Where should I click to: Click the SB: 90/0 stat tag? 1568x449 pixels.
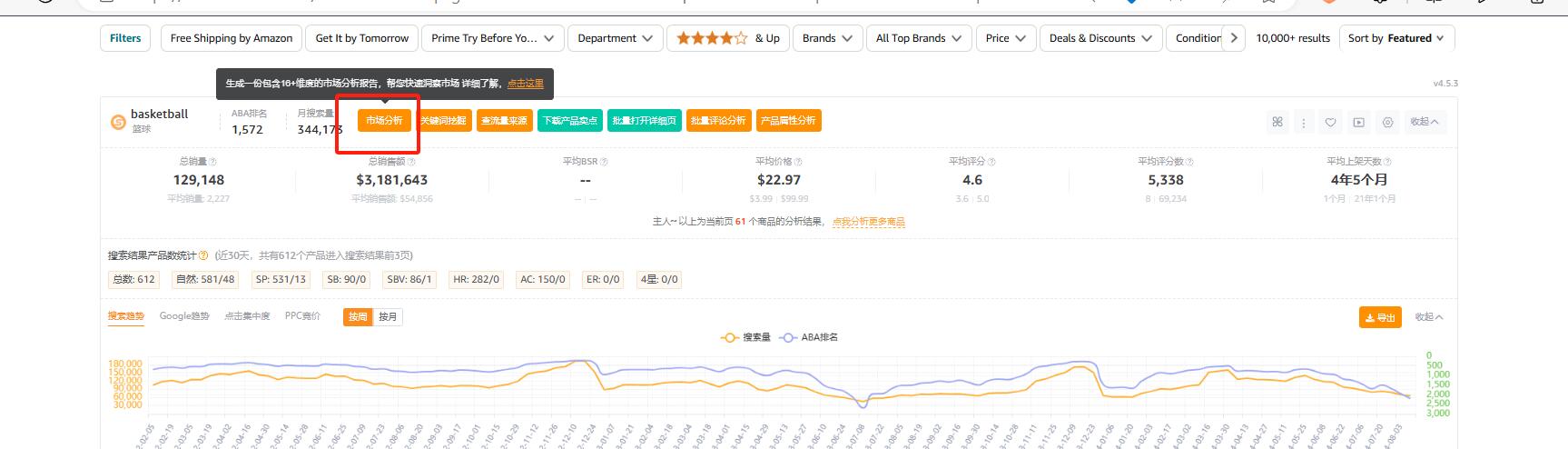tap(346, 280)
